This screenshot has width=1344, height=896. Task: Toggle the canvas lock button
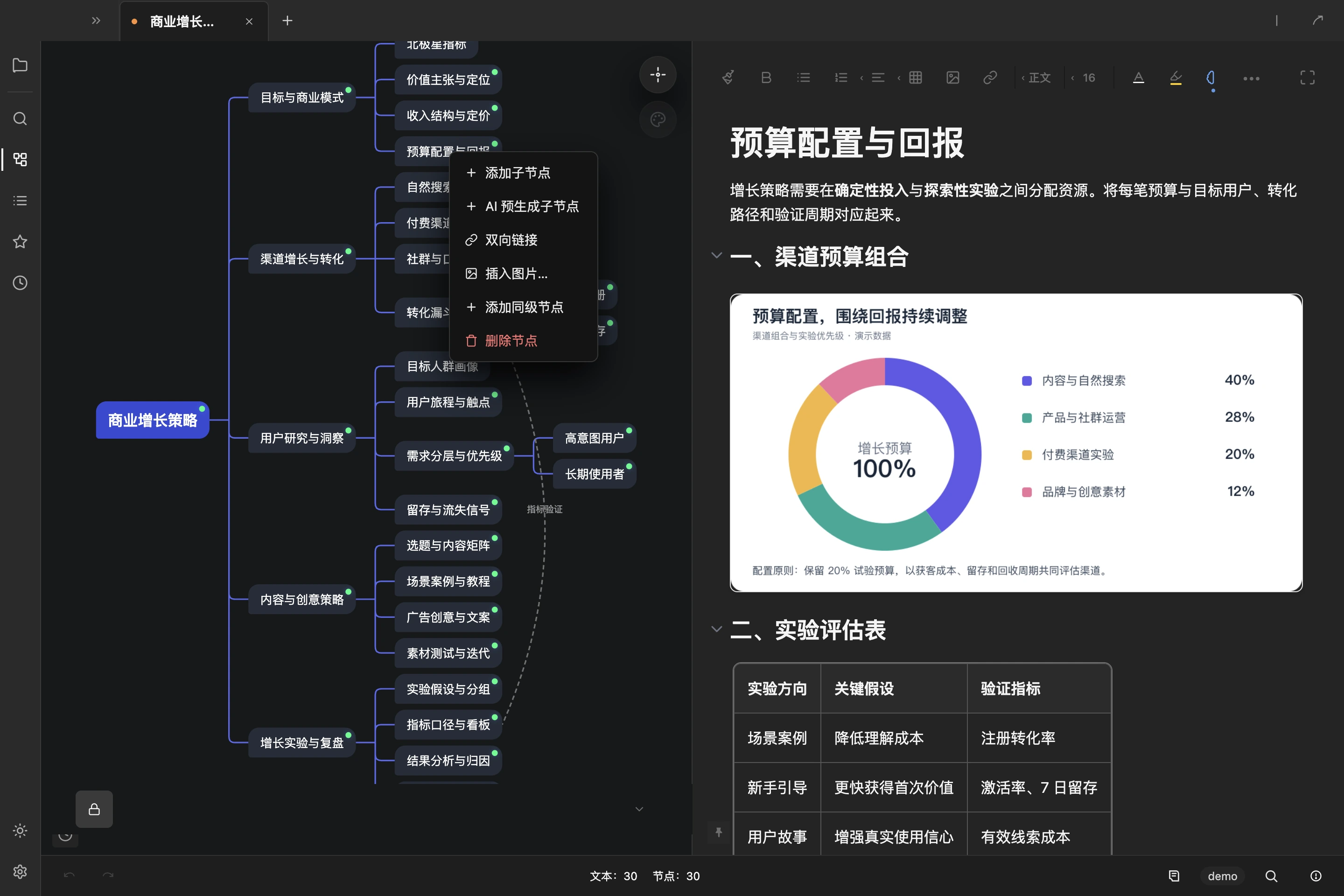pyautogui.click(x=94, y=809)
